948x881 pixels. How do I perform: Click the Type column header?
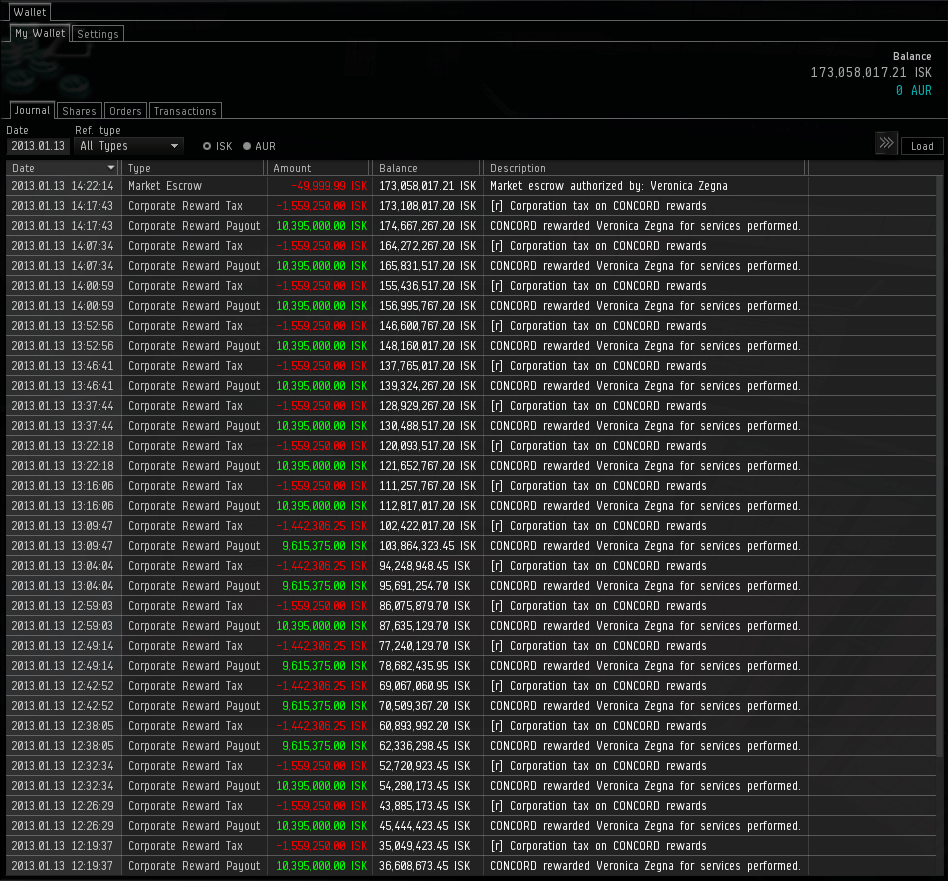click(193, 168)
